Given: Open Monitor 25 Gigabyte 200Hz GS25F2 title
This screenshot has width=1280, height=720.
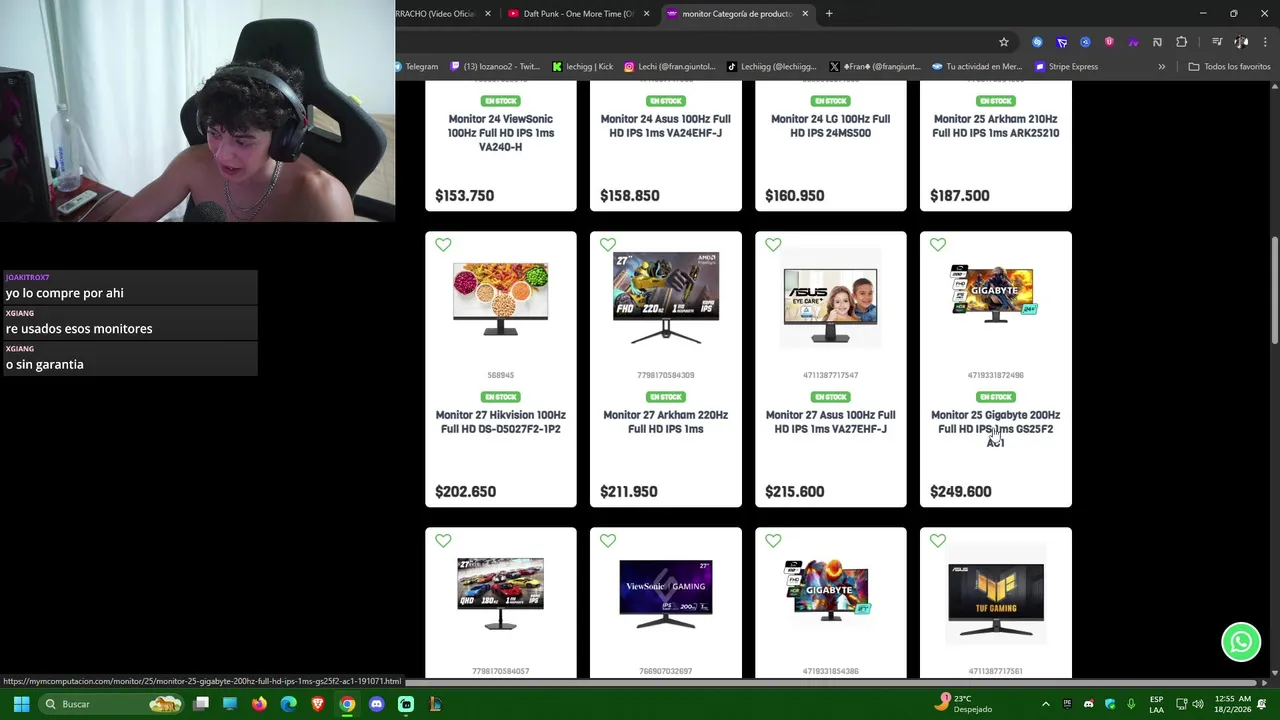Looking at the screenshot, I should point(996,429).
